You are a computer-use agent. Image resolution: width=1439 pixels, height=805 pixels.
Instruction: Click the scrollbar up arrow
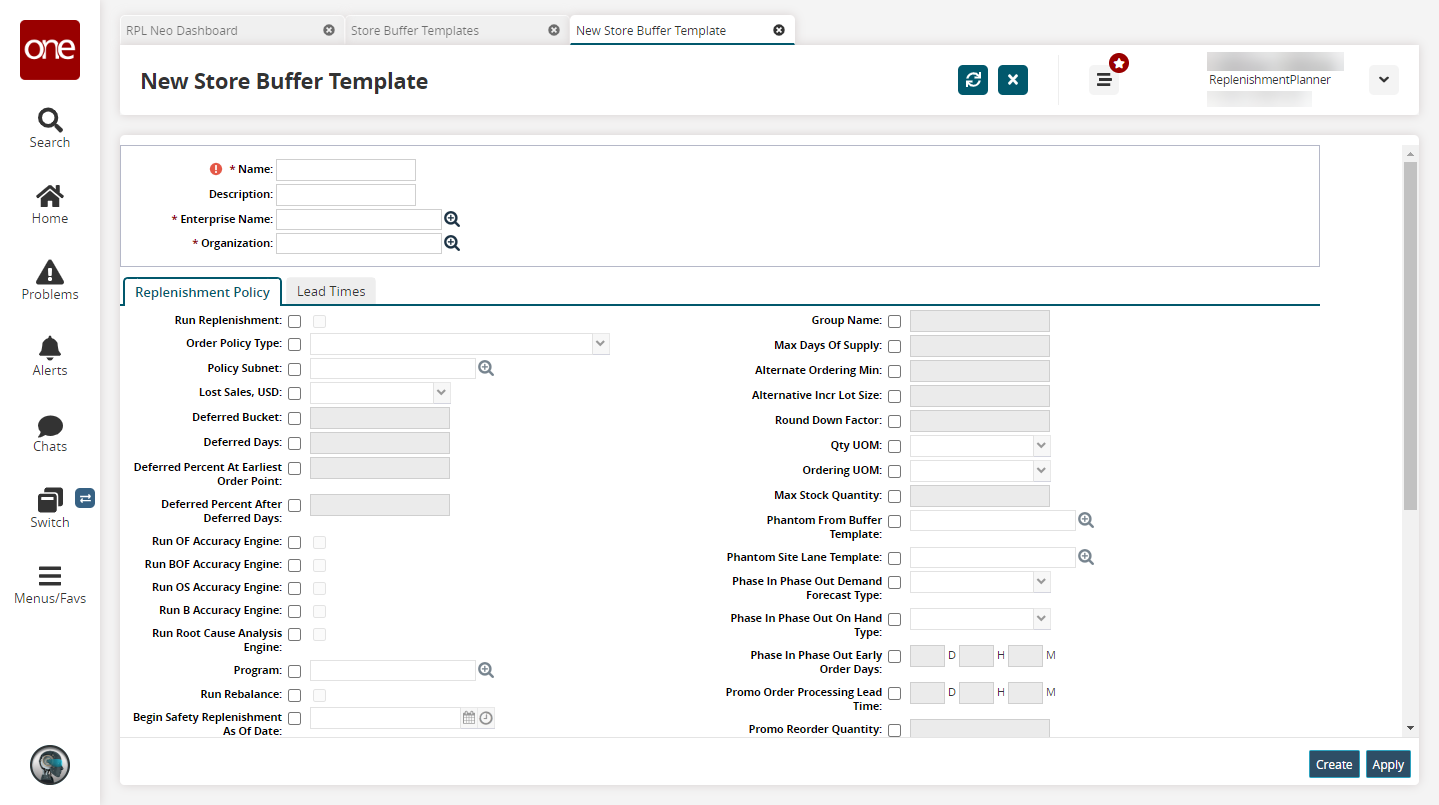click(1410, 154)
